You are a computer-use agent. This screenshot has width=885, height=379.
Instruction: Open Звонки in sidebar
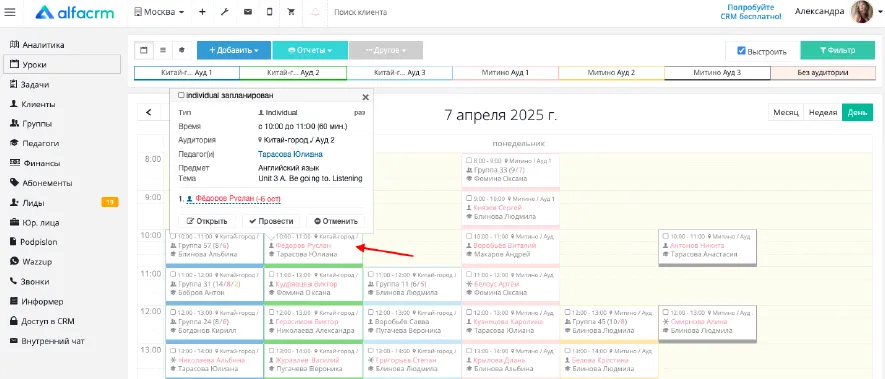[62, 281]
